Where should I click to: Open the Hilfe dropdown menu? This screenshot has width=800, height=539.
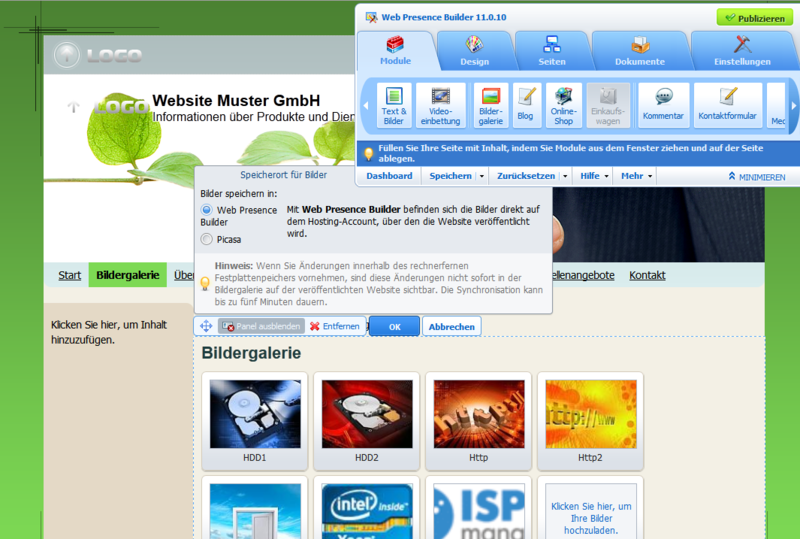click(x=594, y=176)
